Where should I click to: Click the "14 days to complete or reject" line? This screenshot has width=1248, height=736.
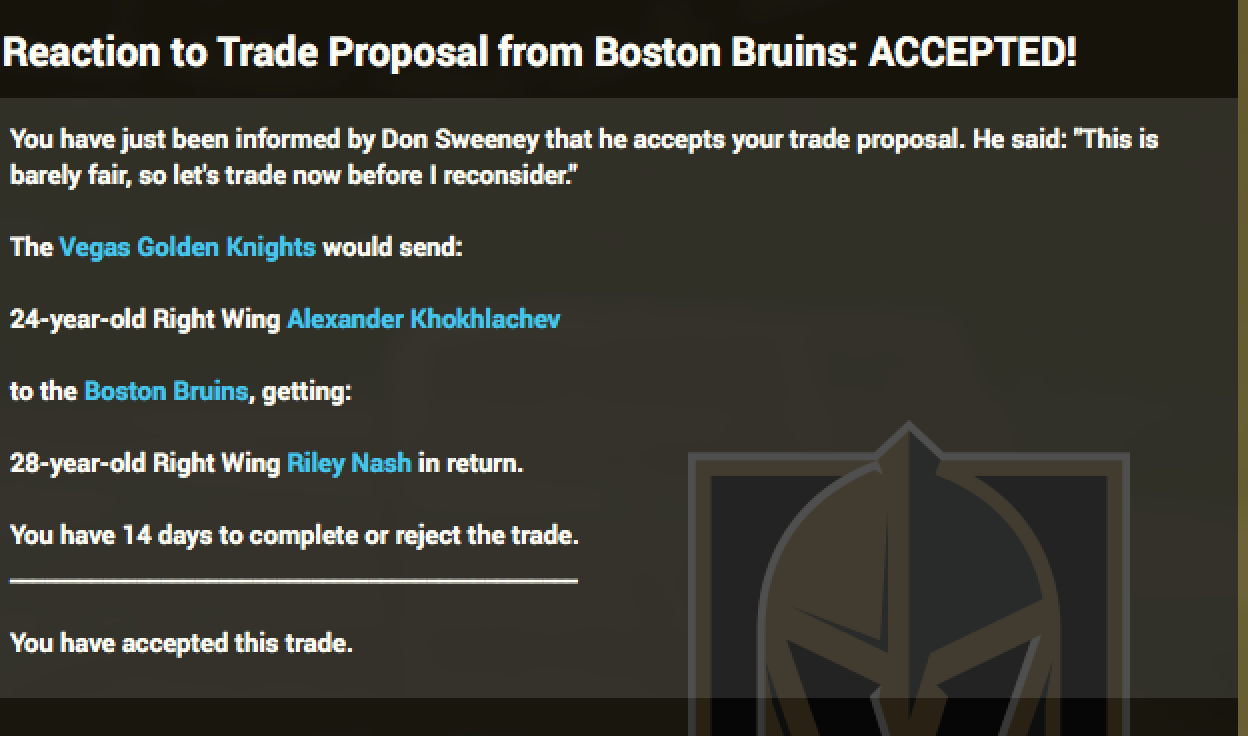[294, 535]
